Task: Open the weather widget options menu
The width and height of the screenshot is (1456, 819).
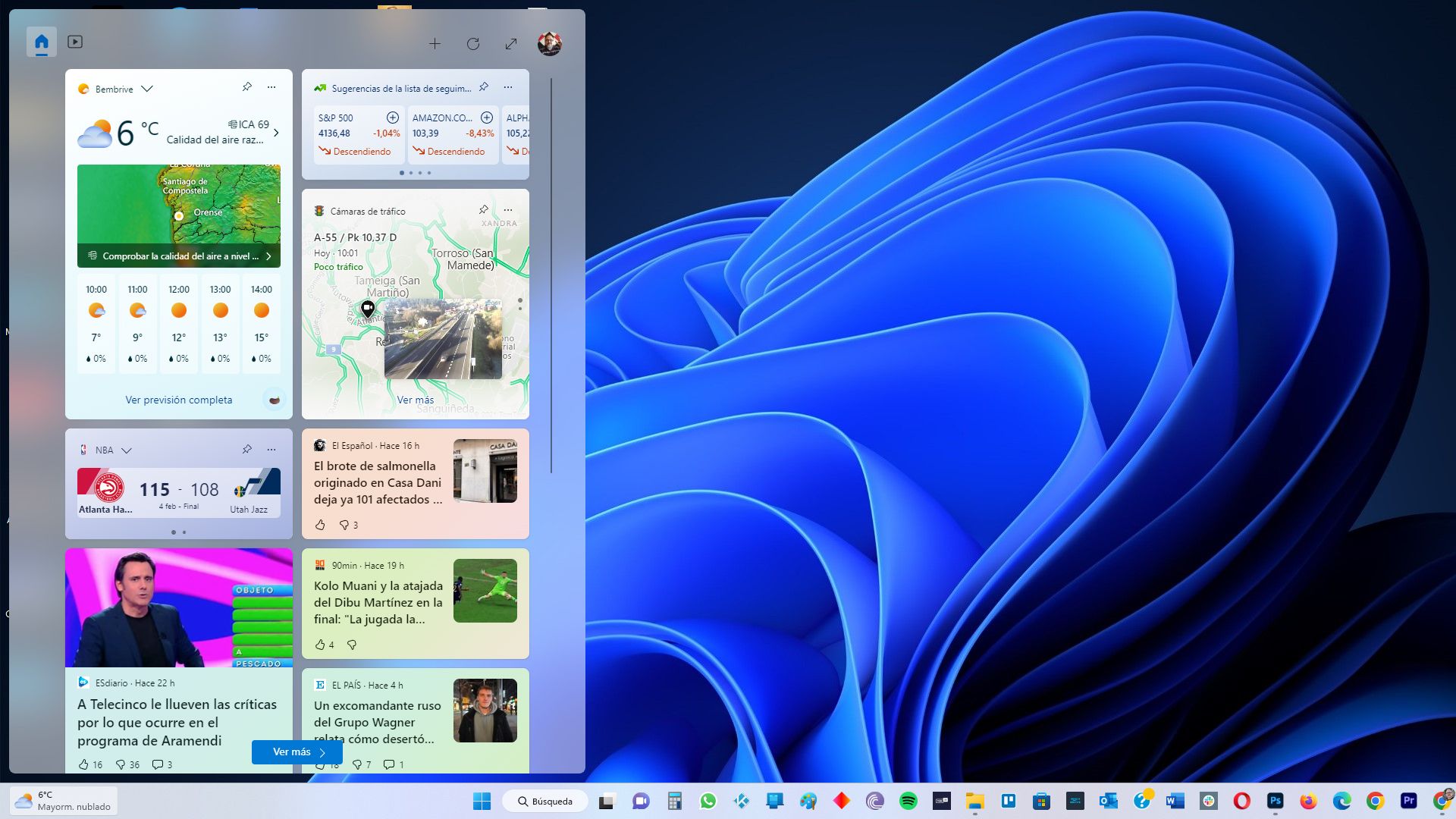Action: (x=271, y=87)
